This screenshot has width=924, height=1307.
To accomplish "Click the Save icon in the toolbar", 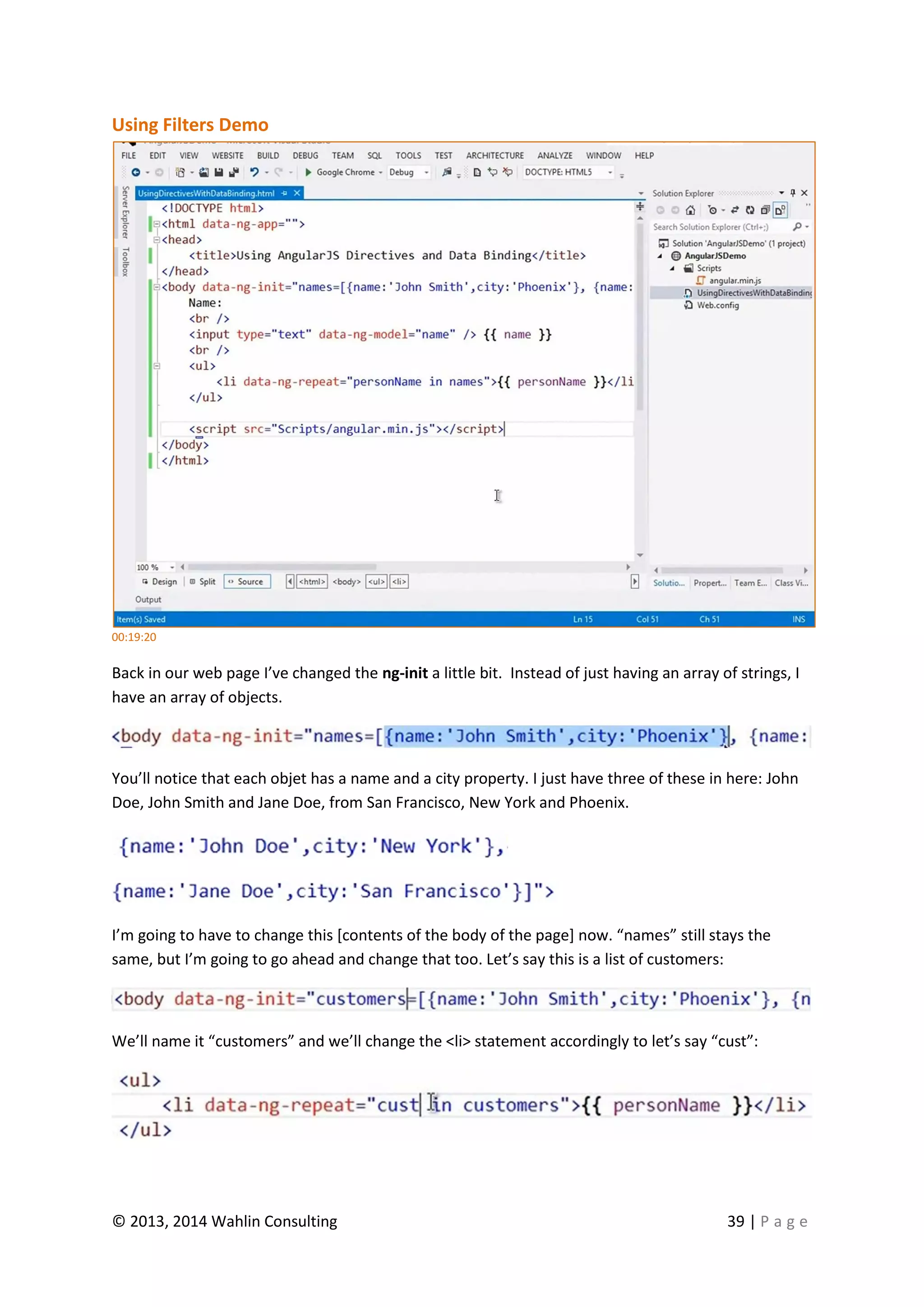I will 218,172.
